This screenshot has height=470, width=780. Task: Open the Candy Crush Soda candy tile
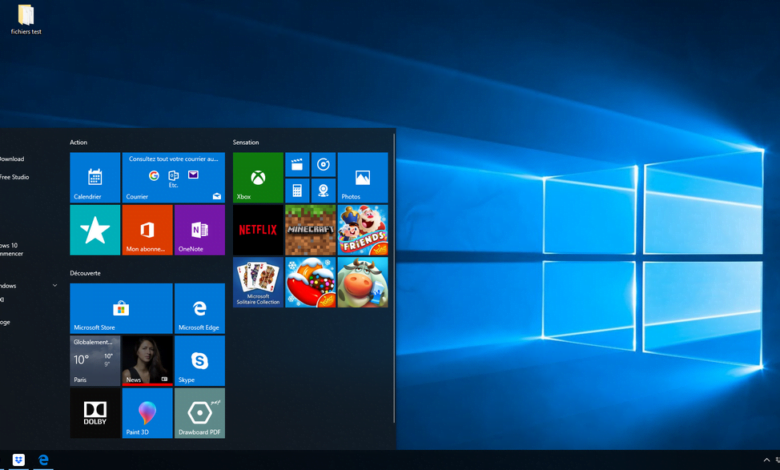pos(310,282)
